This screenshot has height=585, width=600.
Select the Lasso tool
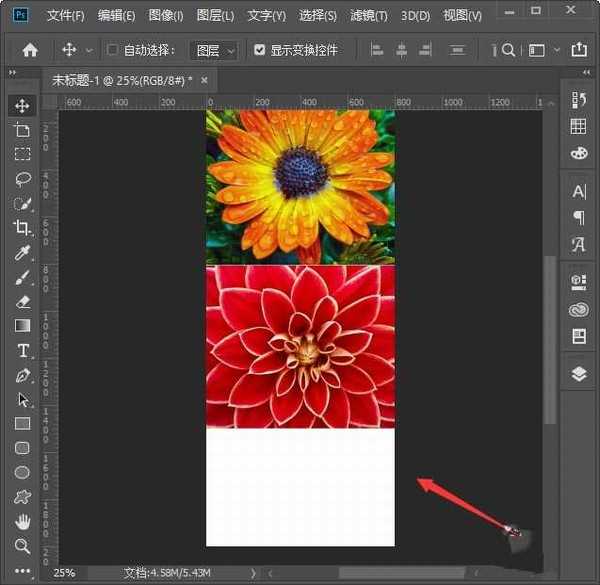(x=22, y=178)
